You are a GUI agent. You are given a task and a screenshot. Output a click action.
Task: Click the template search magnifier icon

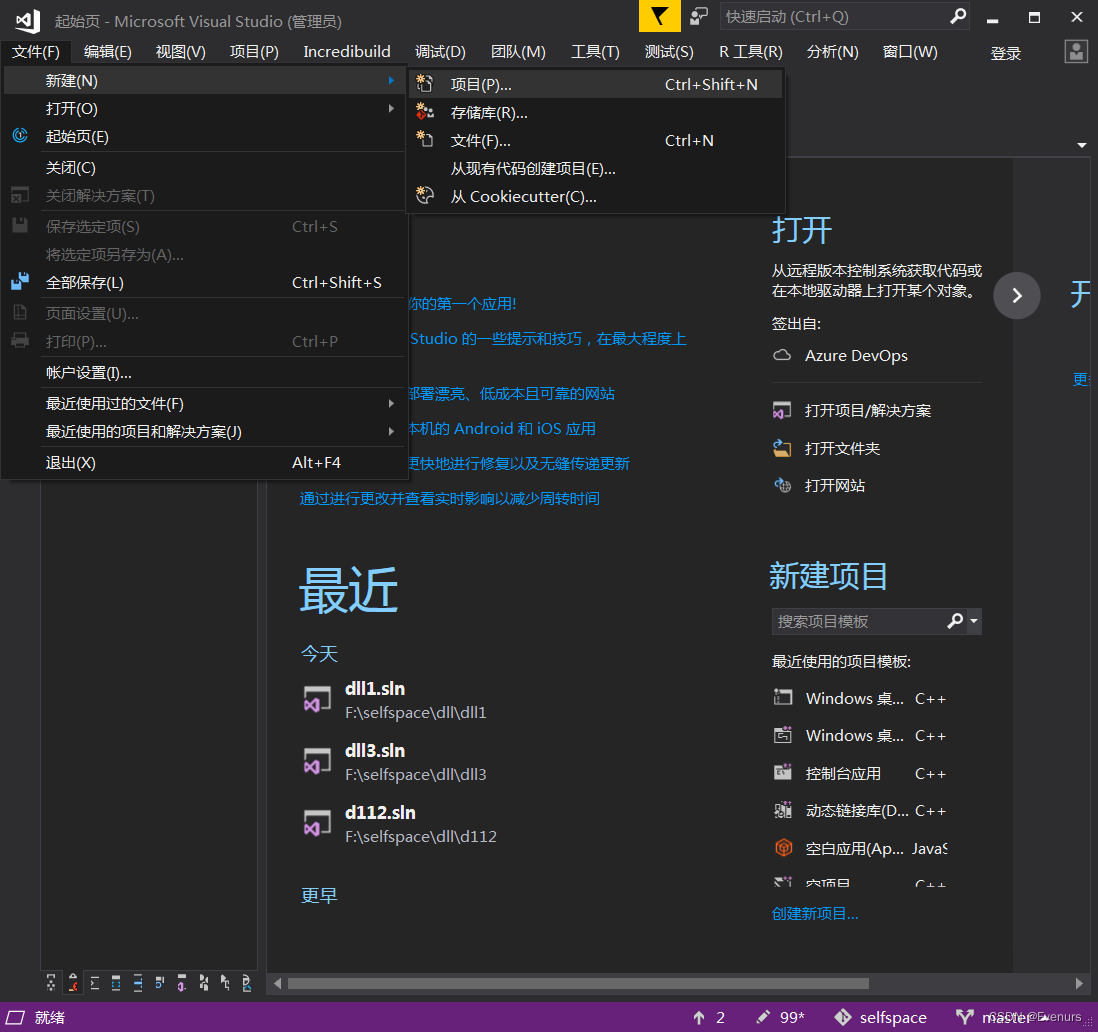click(954, 621)
